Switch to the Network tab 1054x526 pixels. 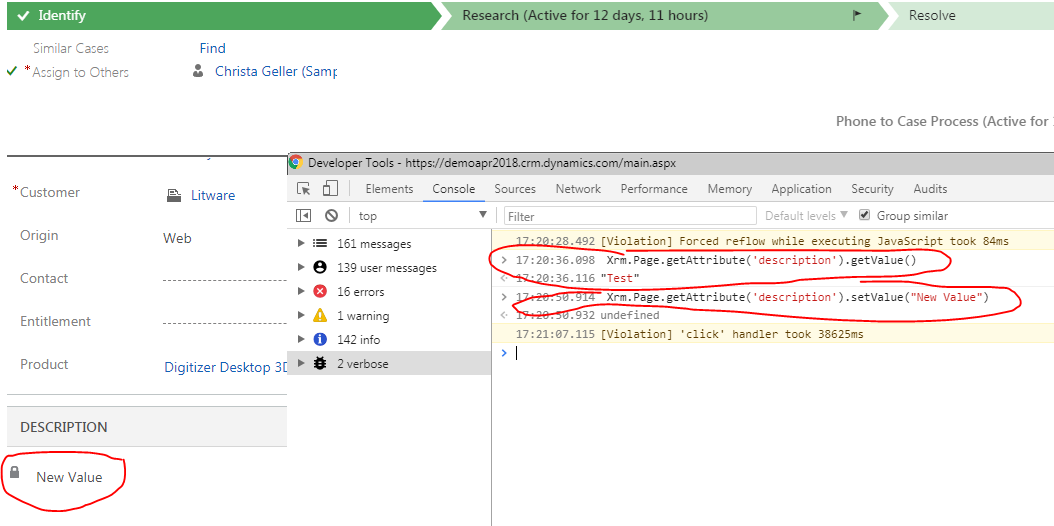coord(578,189)
